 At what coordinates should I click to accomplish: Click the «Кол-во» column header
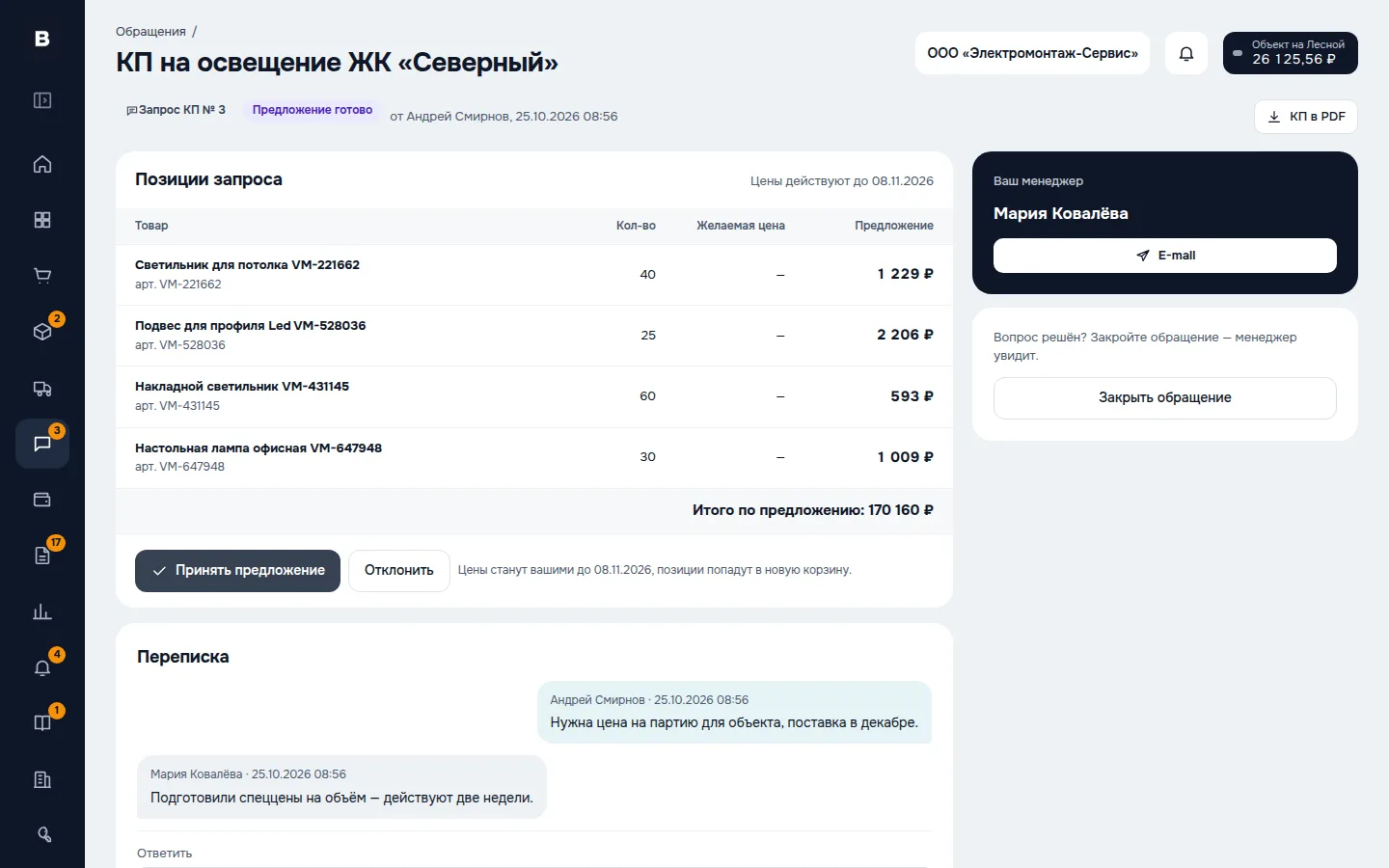click(x=636, y=226)
